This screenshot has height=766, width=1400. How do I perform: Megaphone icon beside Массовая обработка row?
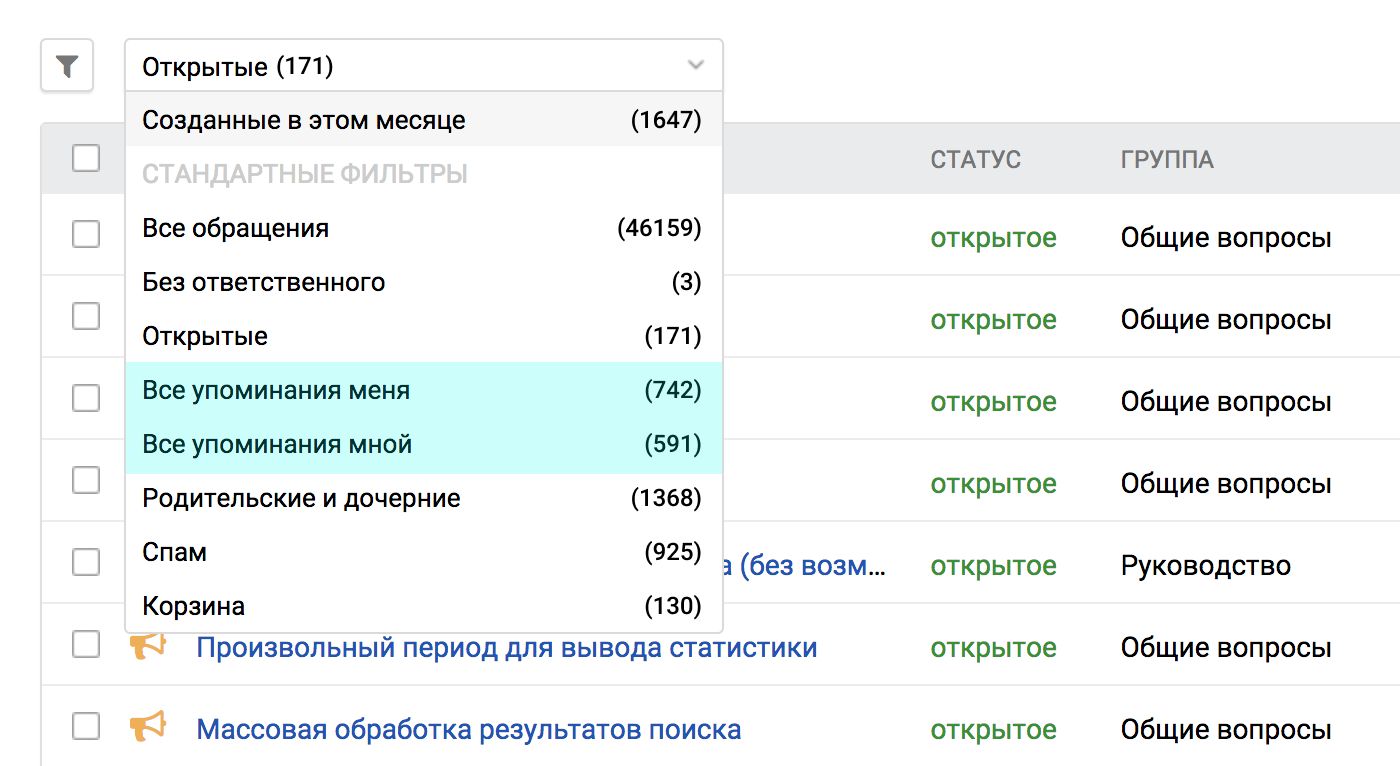147,728
